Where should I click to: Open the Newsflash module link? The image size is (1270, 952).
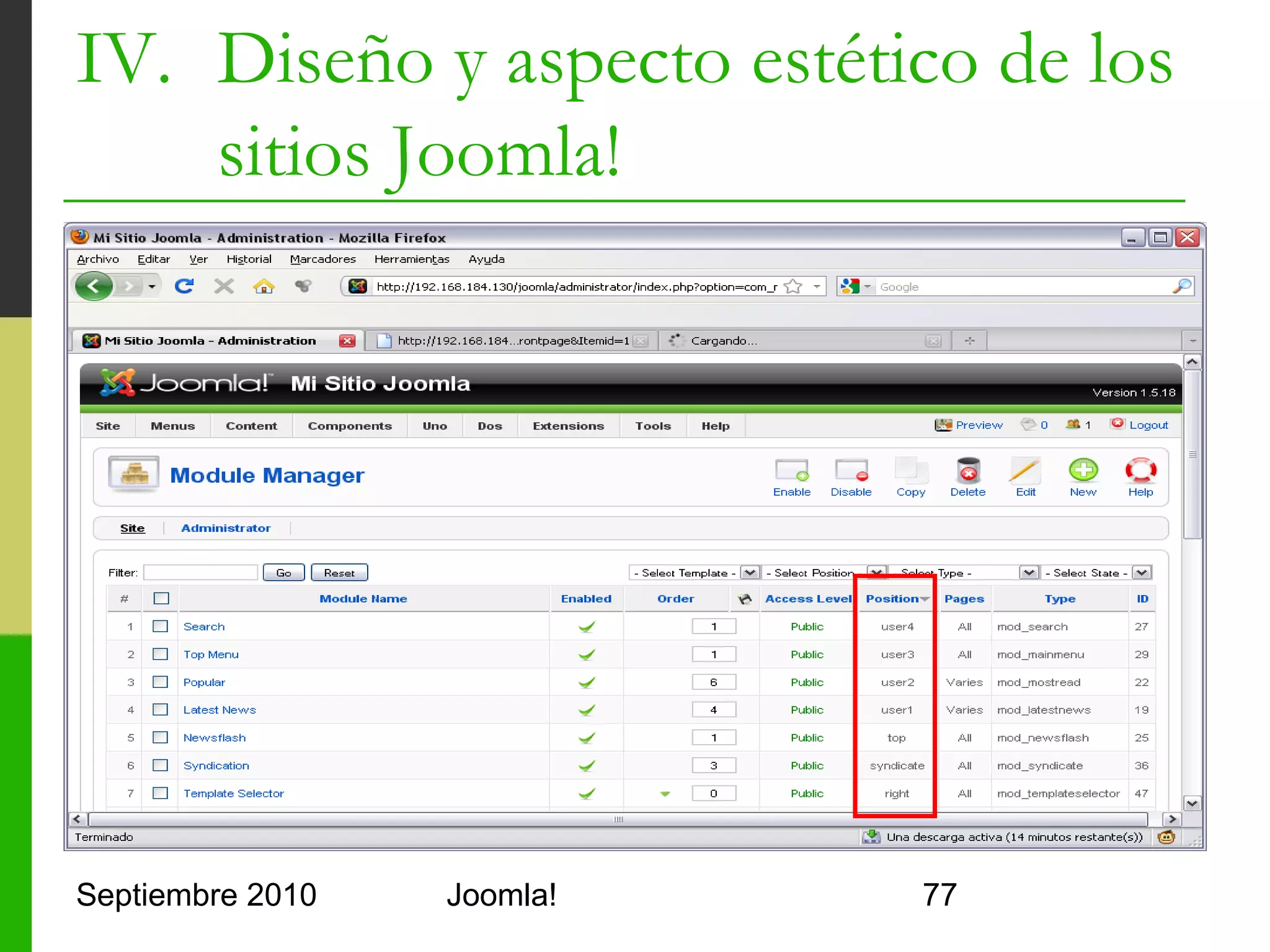tap(215, 738)
